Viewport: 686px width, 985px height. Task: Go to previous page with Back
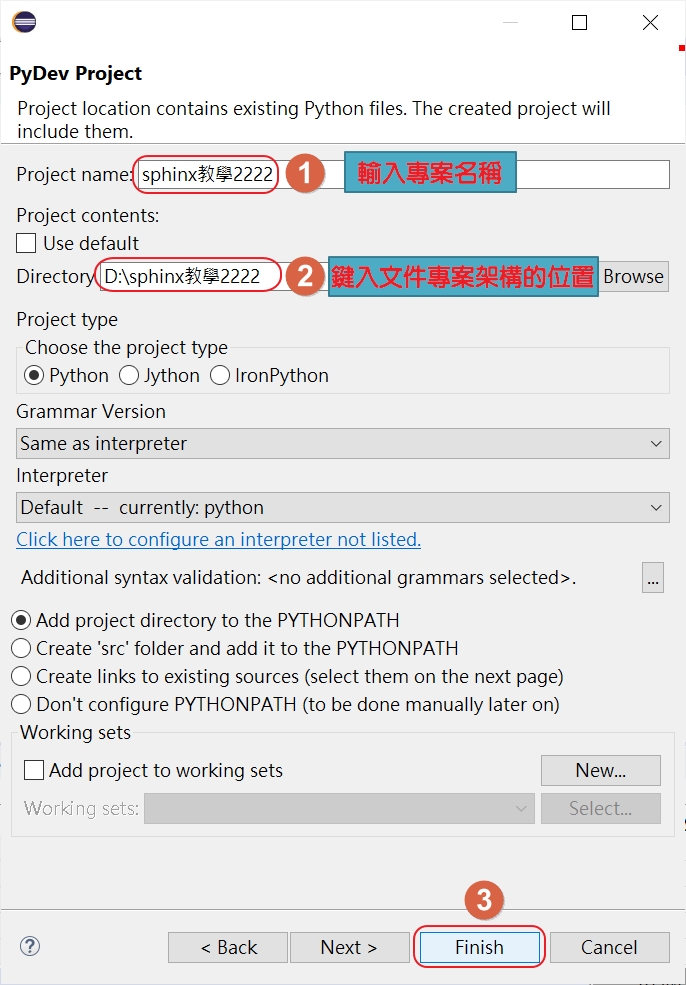(x=228, y=947)
